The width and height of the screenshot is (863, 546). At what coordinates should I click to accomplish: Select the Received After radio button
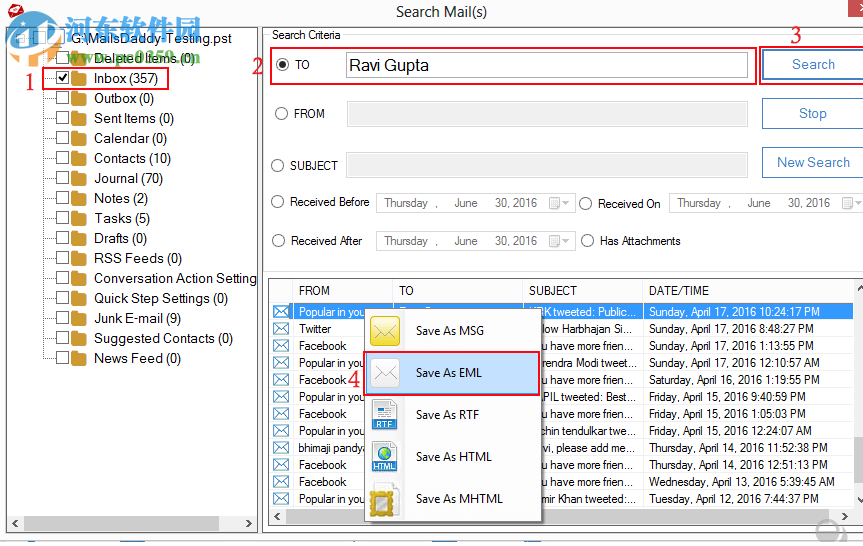278,241
